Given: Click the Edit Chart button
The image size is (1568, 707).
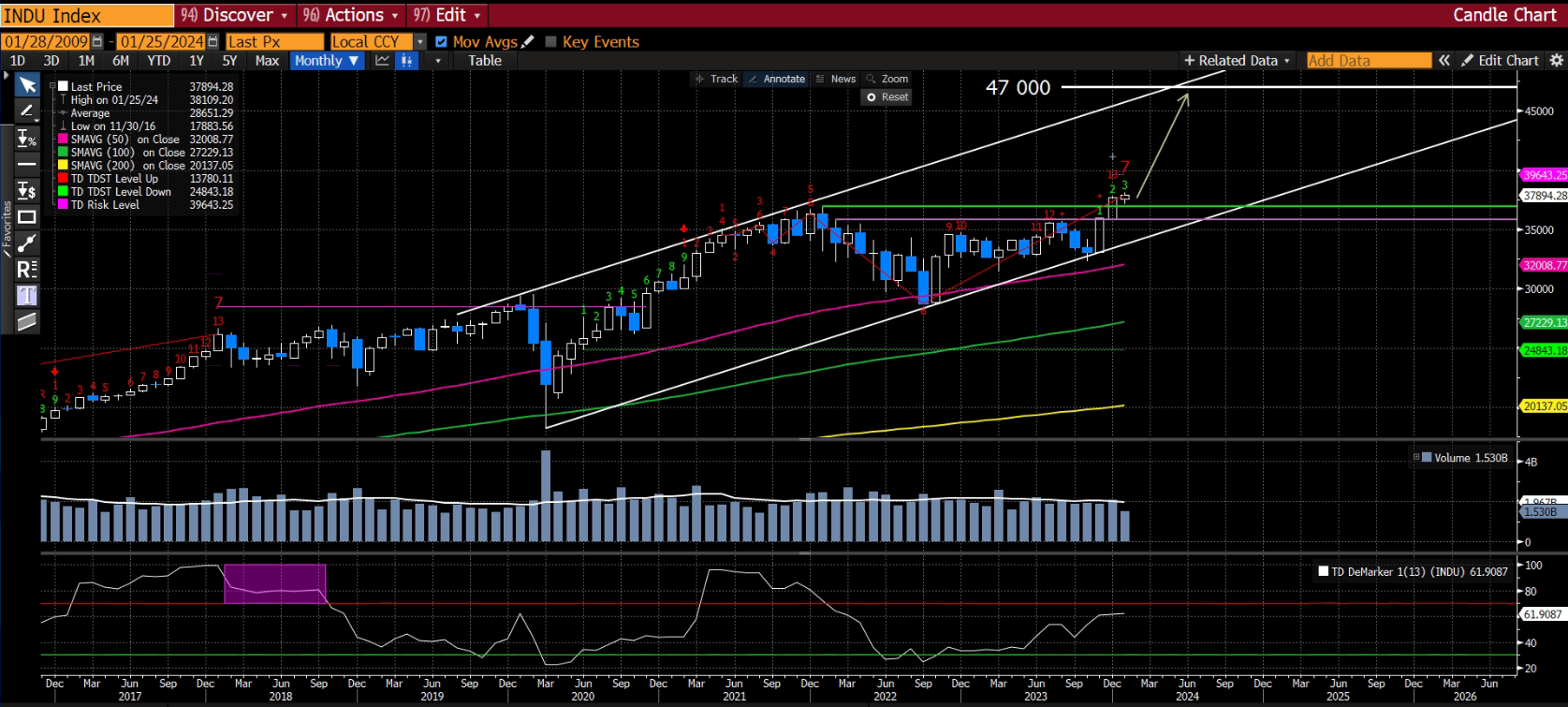Looking at the screenshot, I should point(1500,61).
